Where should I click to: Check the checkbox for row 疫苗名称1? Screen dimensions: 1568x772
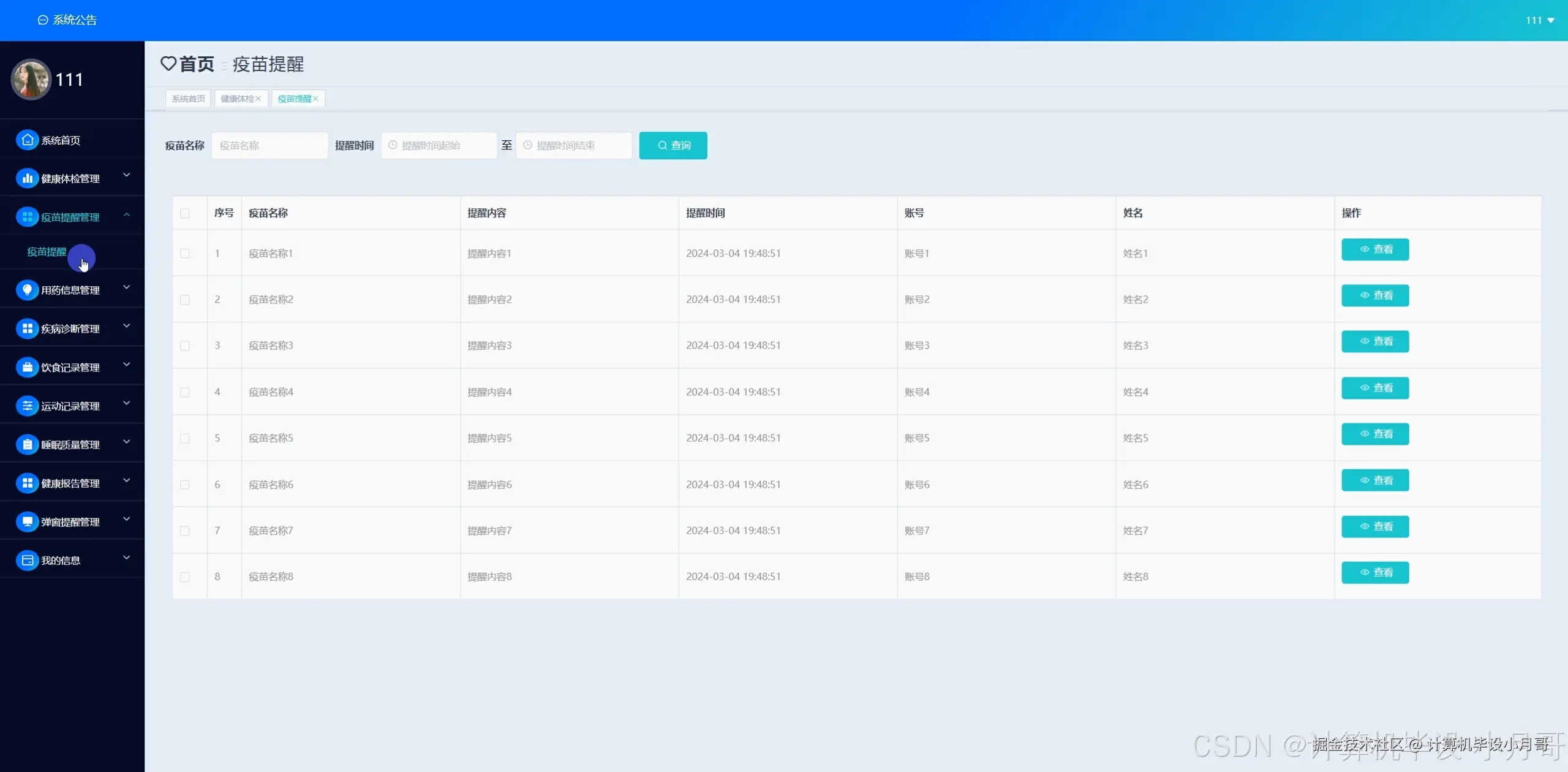185,254
